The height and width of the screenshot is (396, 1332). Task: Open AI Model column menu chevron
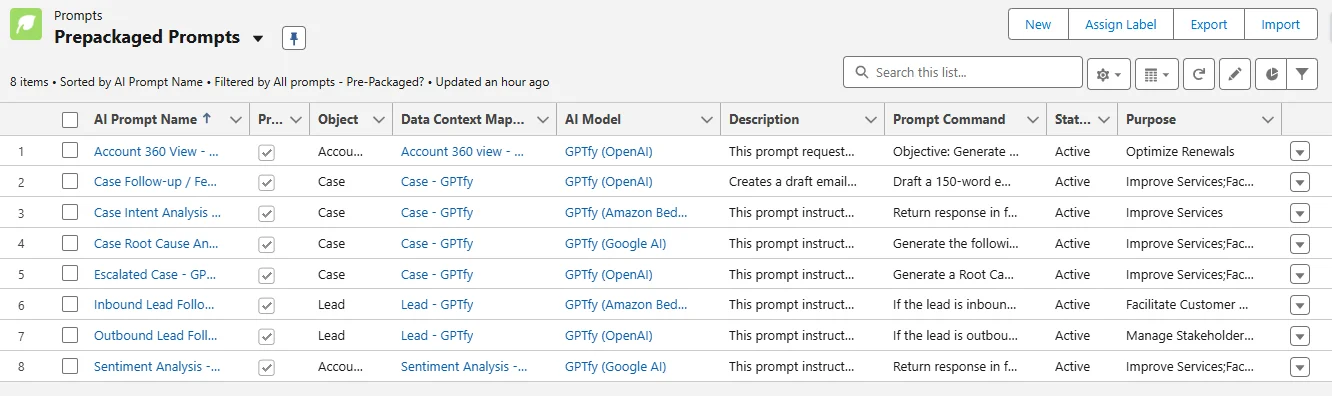(x=706, y=120)
